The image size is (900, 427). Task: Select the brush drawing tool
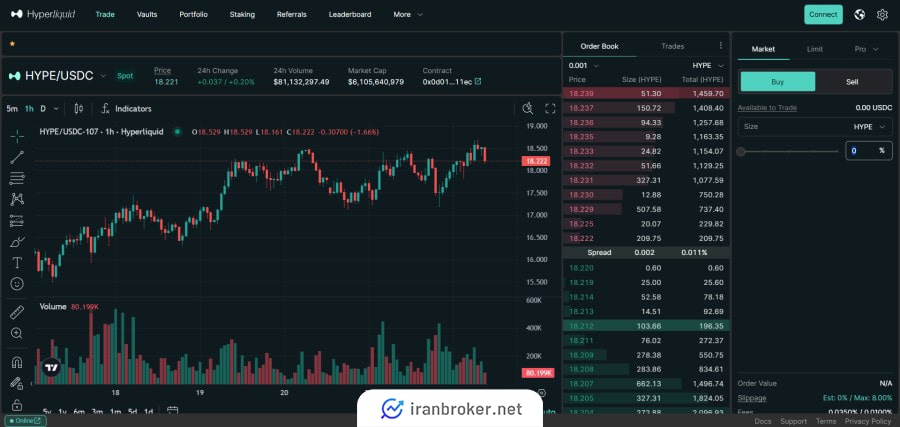pos(17,242)
